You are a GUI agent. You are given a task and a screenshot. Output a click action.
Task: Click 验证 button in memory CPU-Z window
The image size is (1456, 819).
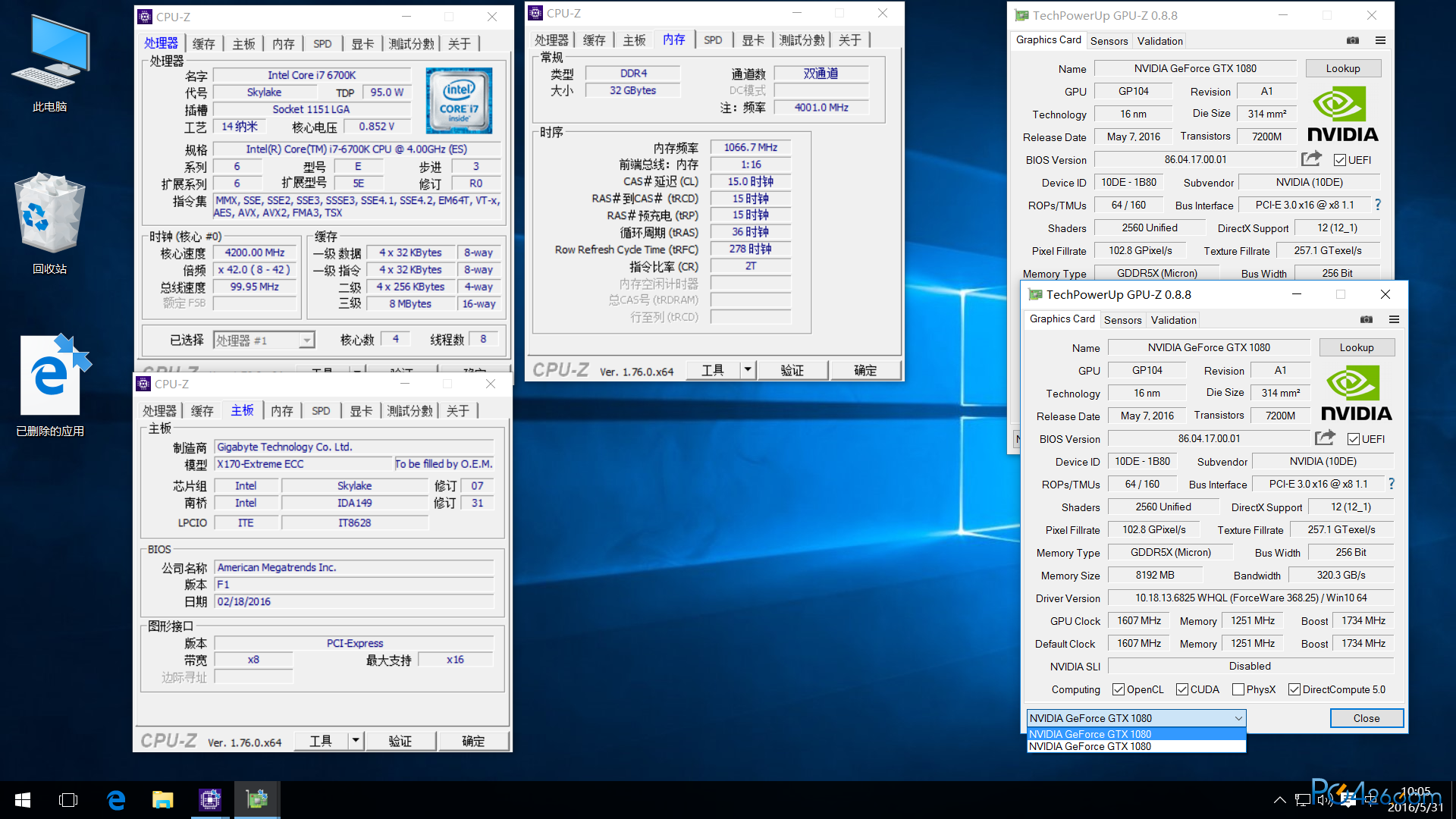click(x=792, y=370)
